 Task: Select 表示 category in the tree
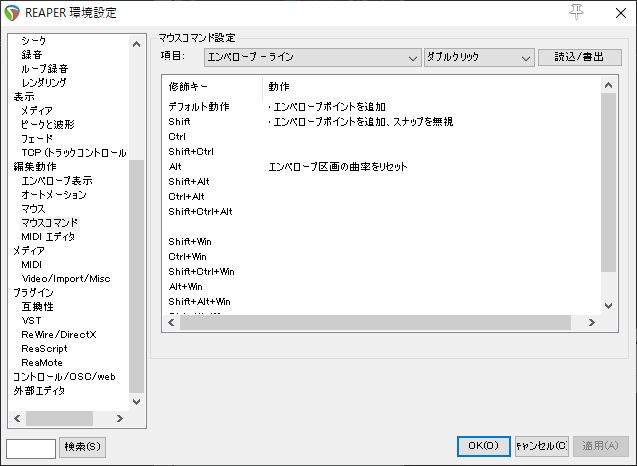(x=24, y=97)
